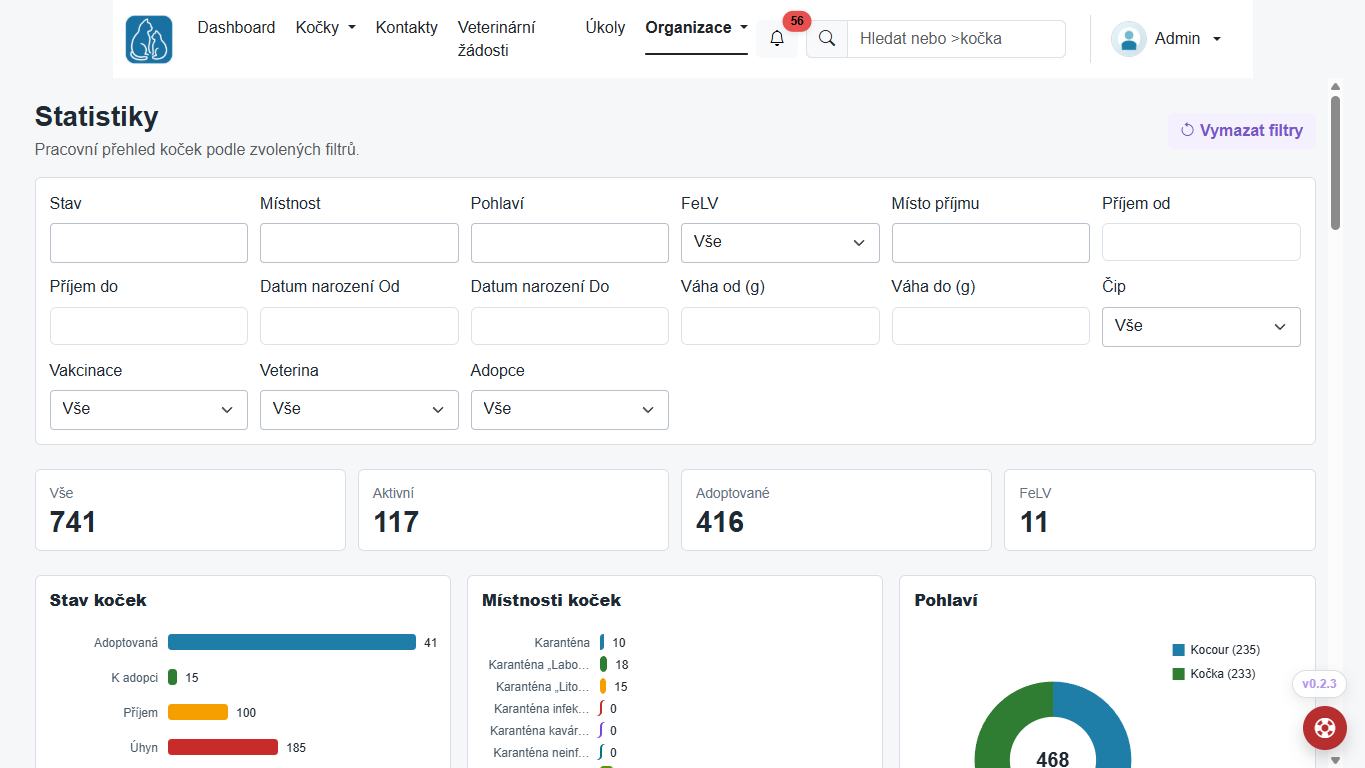The width and height of the screenshot is (1365, 768).
Task: Click the Karanténa neinf… label
Action: (x=541, y=752)
